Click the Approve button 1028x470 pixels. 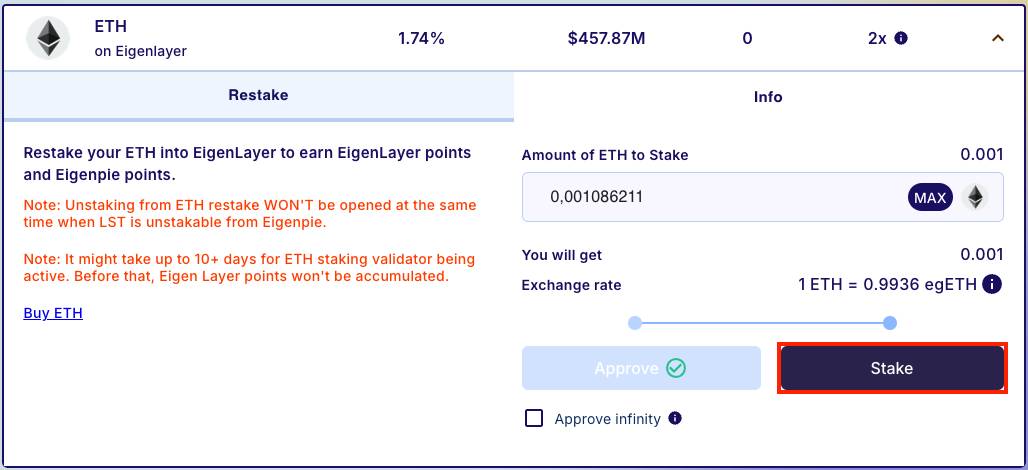click(x=641, y=368)
